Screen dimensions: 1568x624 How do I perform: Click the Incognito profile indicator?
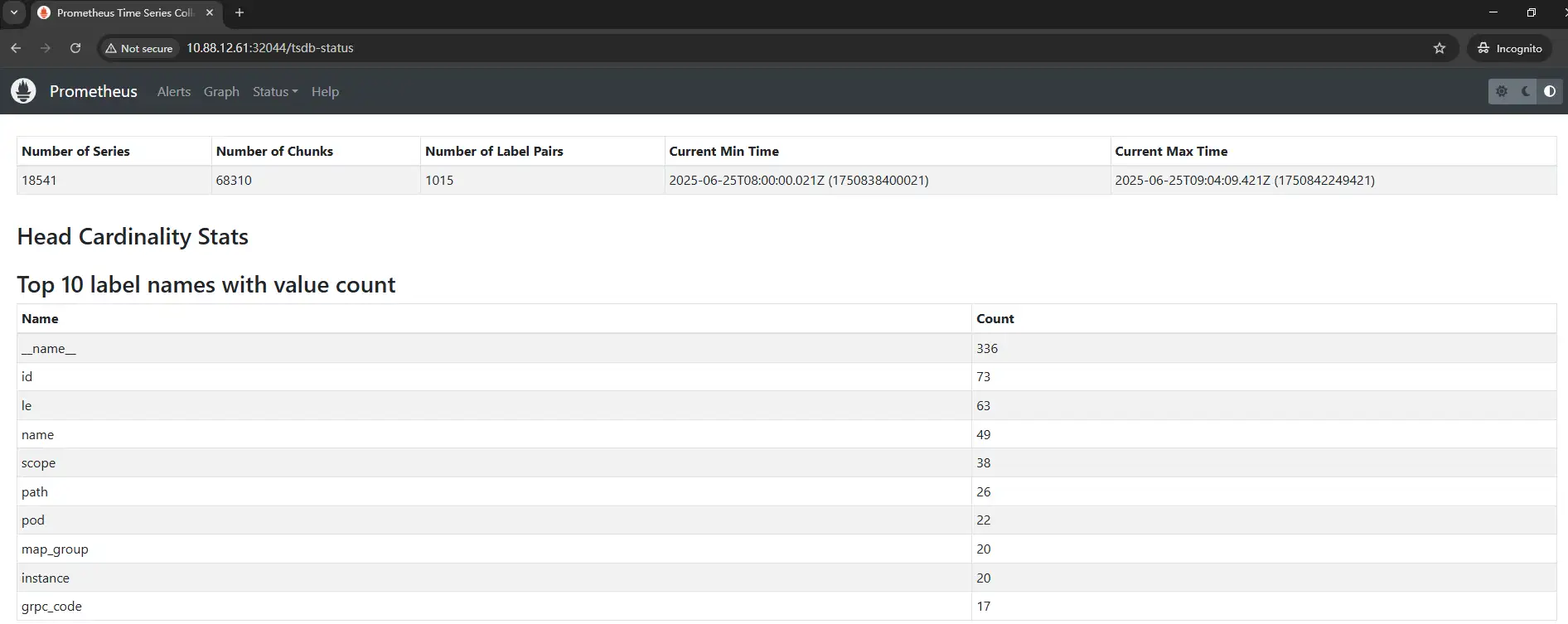[x=1509, y=48]
